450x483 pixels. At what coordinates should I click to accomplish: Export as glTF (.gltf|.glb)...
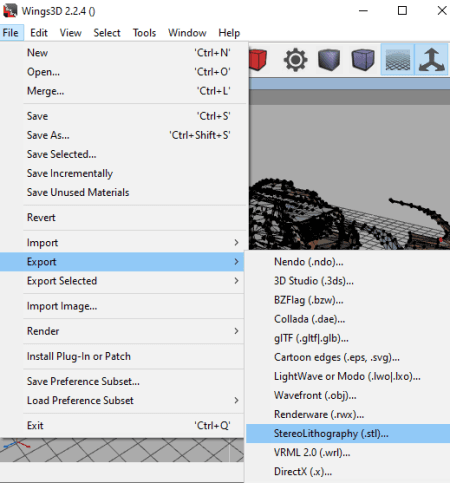tap(348, 338)
